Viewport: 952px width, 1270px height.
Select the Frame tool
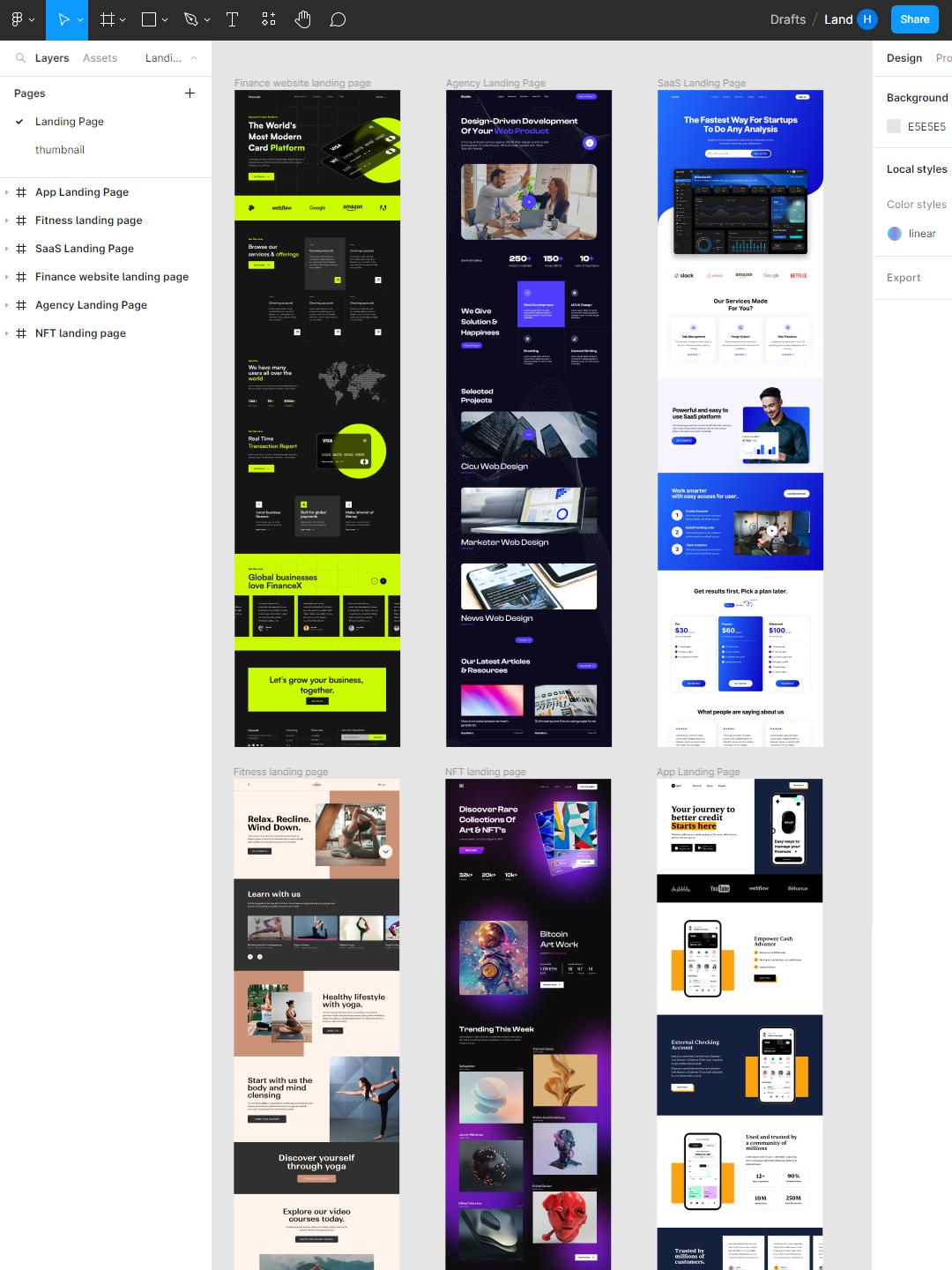tap(107, 19)
